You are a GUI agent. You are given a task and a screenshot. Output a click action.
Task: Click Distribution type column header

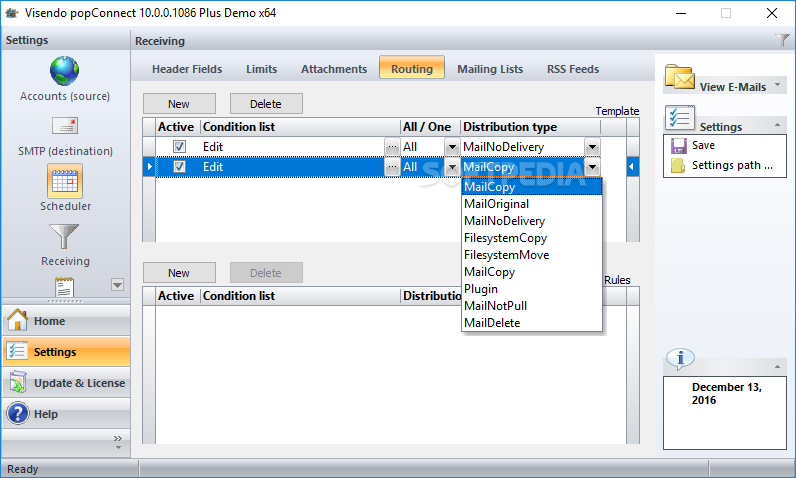tap(530, 127)
